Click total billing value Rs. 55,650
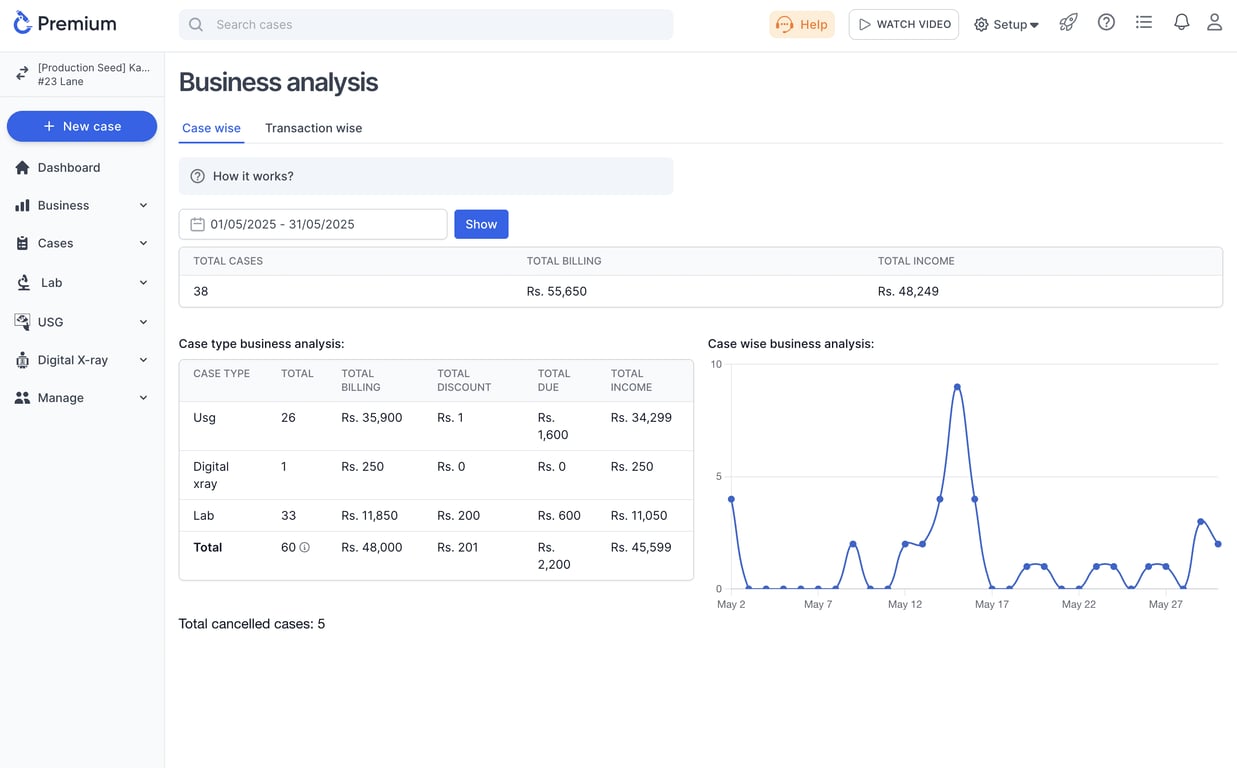Viewport: 1237px width, 768px height. pyautogui.click(x=557, y=291)
